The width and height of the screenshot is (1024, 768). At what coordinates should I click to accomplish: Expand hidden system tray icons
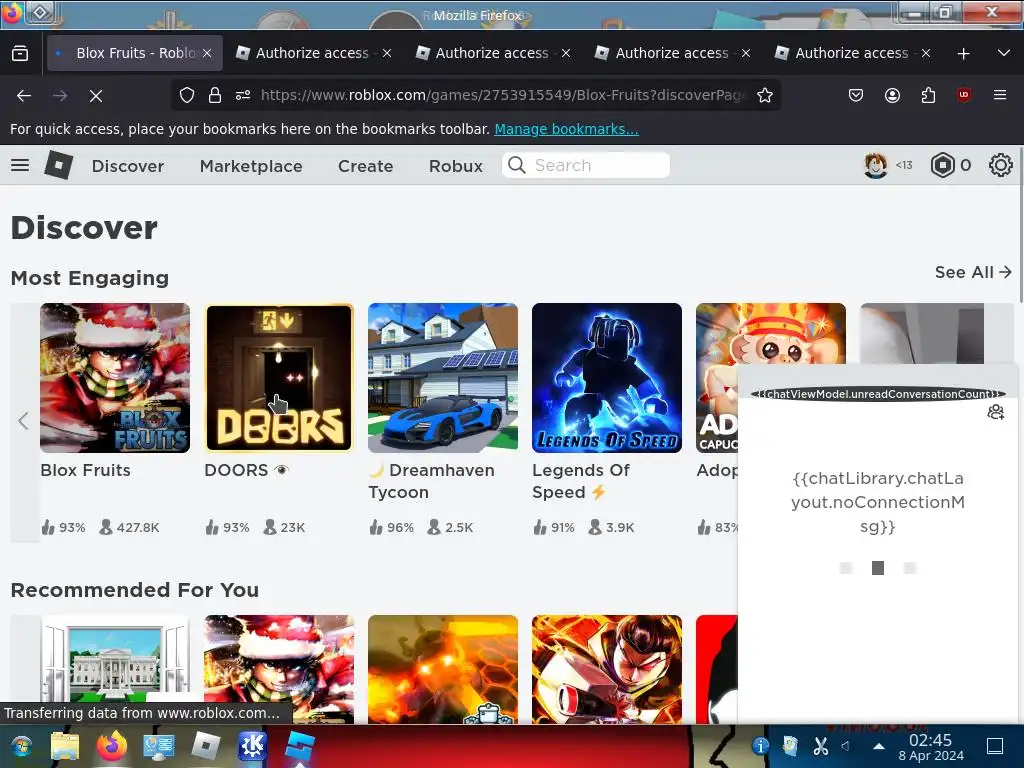tap(879, 746)
